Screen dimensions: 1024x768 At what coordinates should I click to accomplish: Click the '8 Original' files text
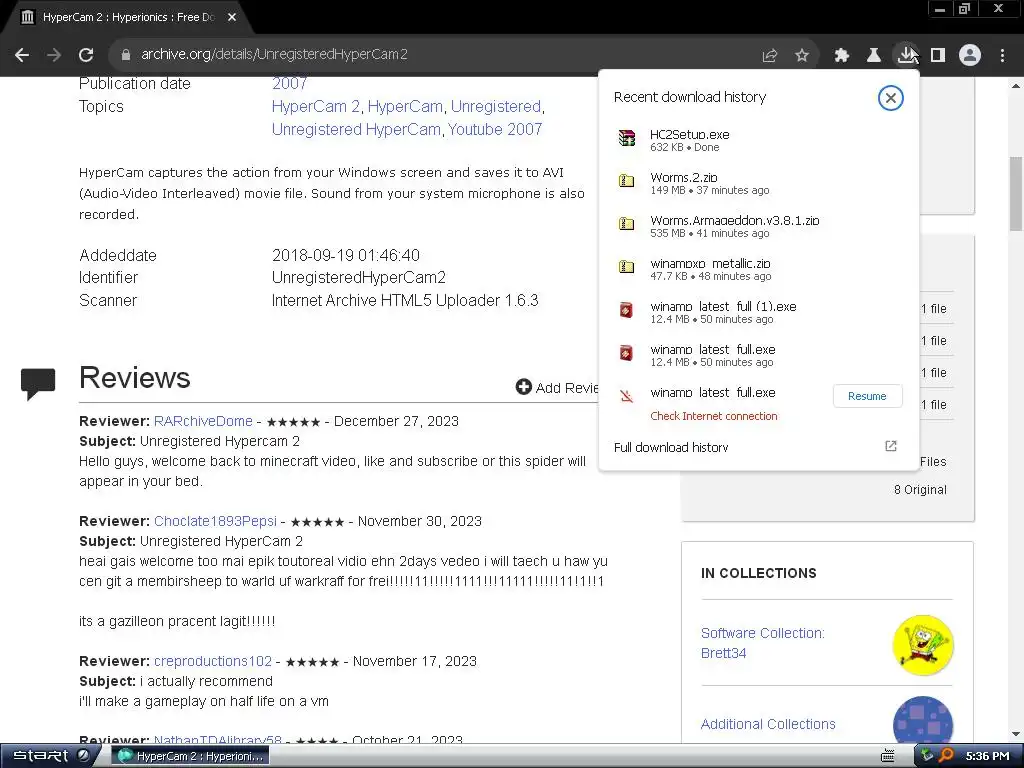point(920,490)
